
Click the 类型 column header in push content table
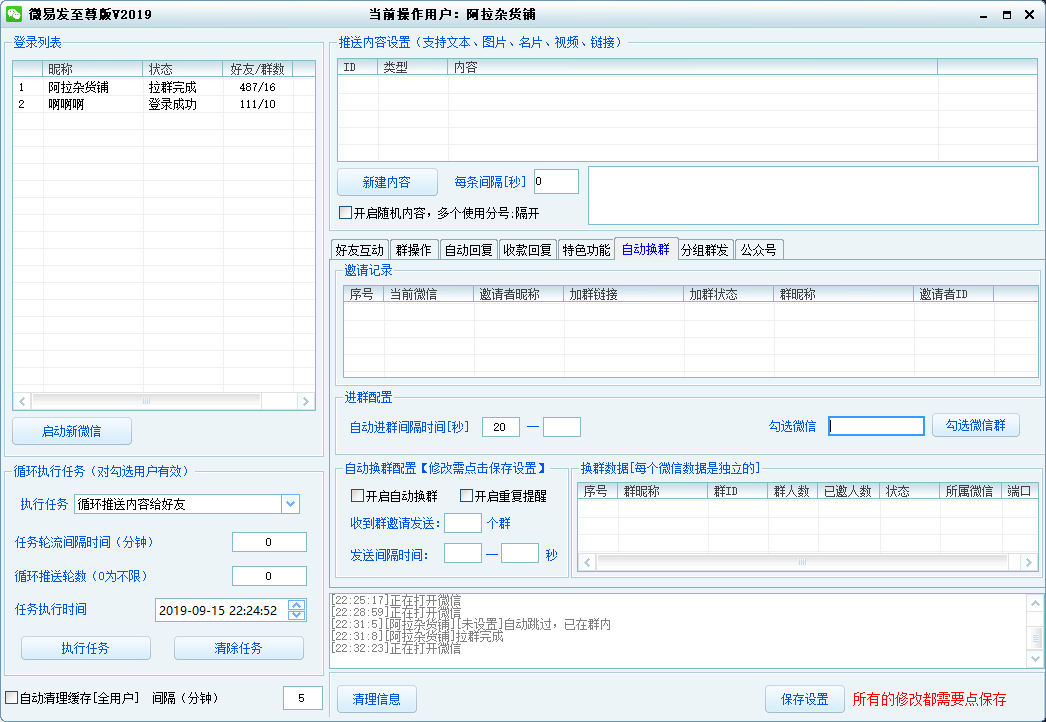pyautogui.click(x=412, y=67)
